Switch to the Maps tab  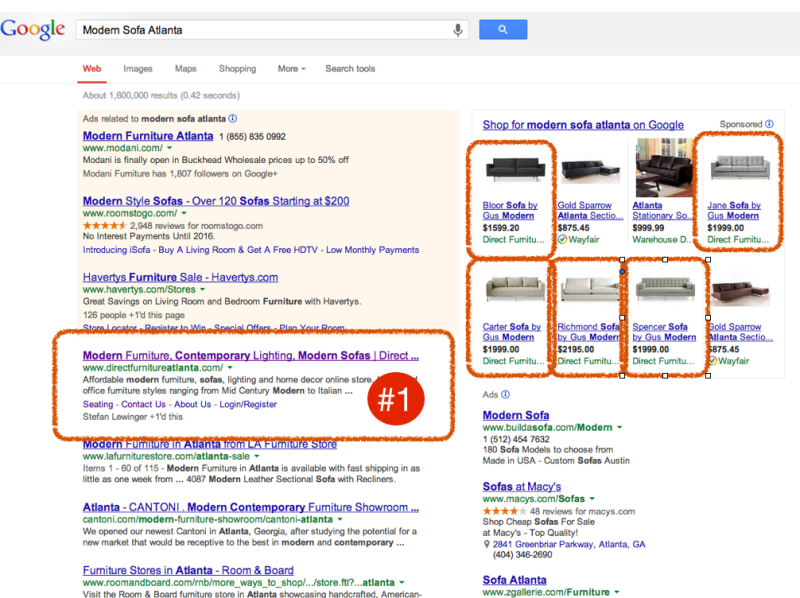pyautogui.click(x=186, y=69)
